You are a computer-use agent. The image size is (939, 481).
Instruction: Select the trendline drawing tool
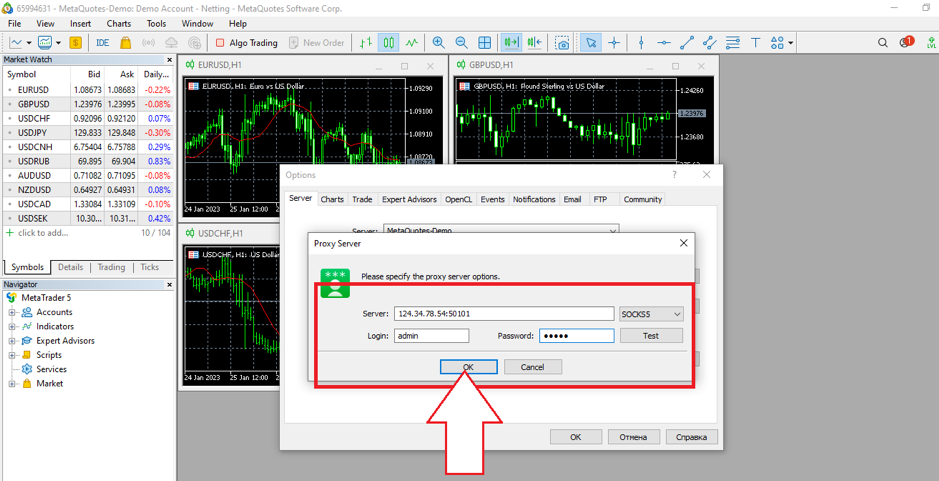[687, 43]
